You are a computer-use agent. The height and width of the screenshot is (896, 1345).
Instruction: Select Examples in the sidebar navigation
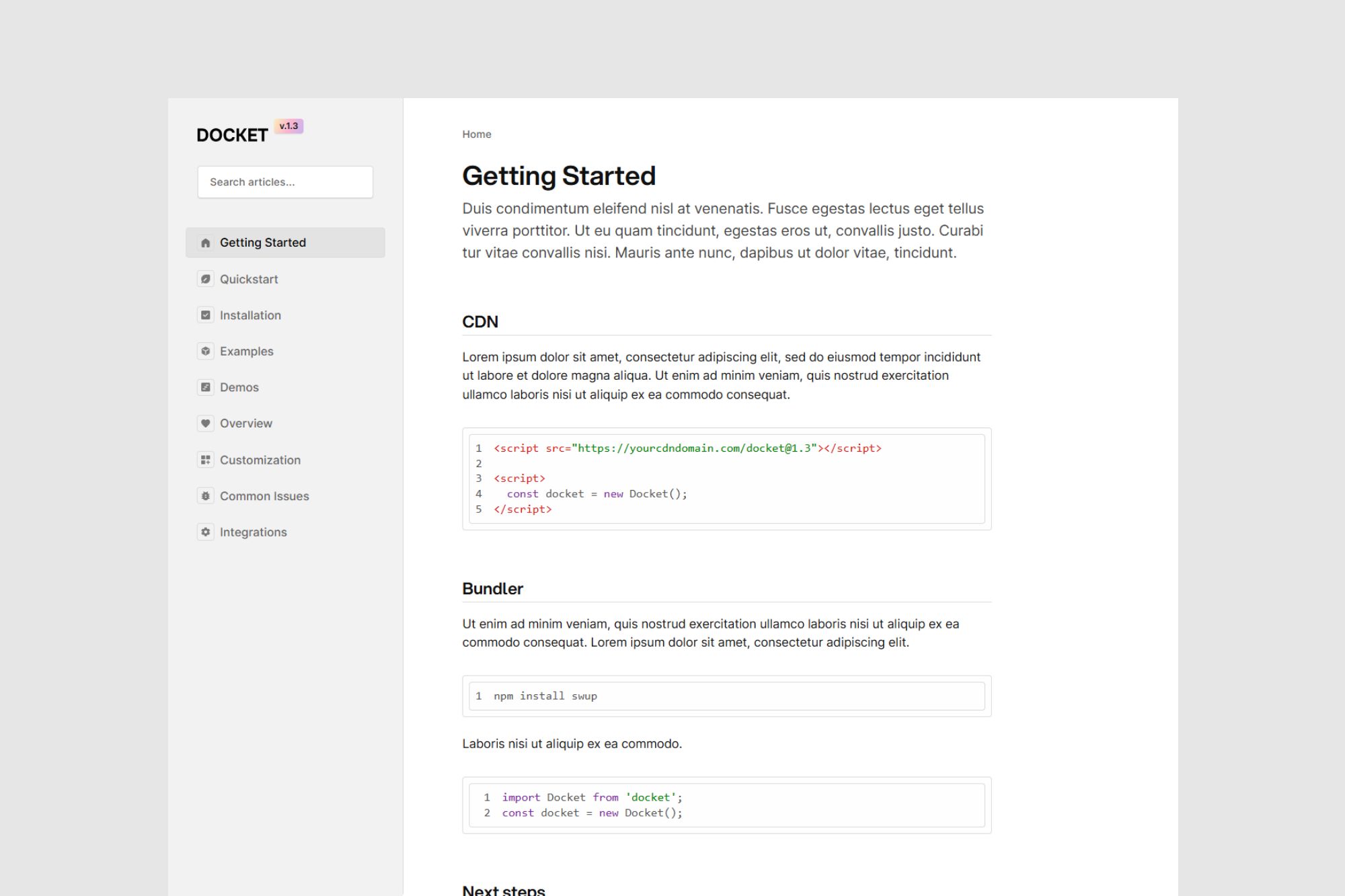point(246,351)
